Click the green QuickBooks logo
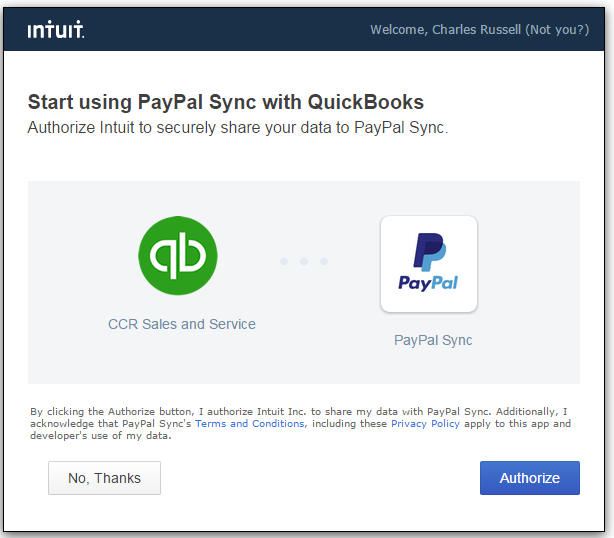Viewport: 614px width, 538px height. tap(178, 256)
